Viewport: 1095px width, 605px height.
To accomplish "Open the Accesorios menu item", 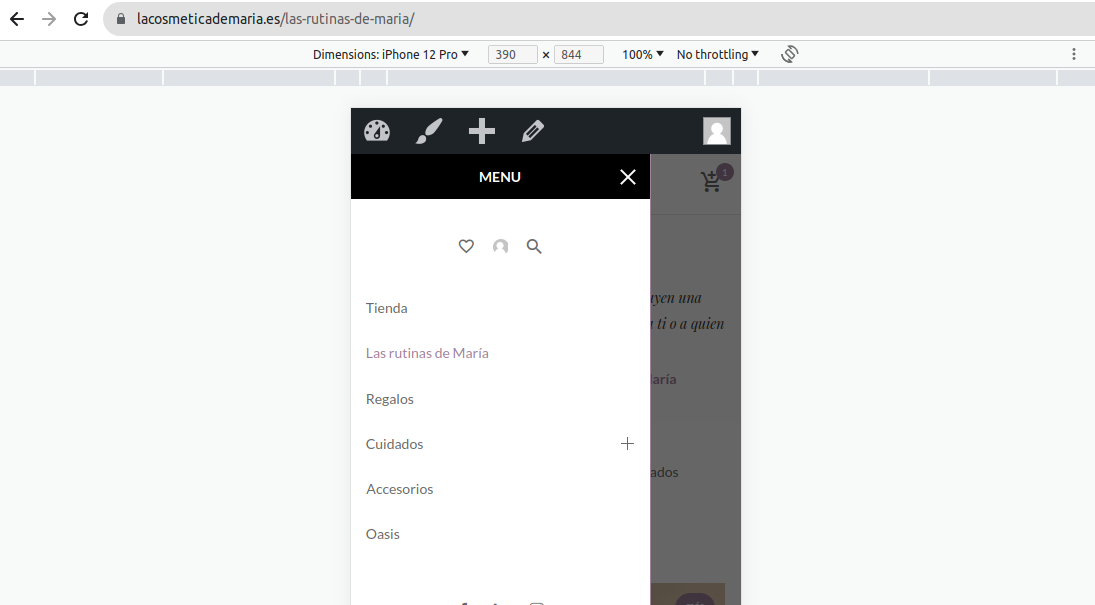I will point(399,489).
